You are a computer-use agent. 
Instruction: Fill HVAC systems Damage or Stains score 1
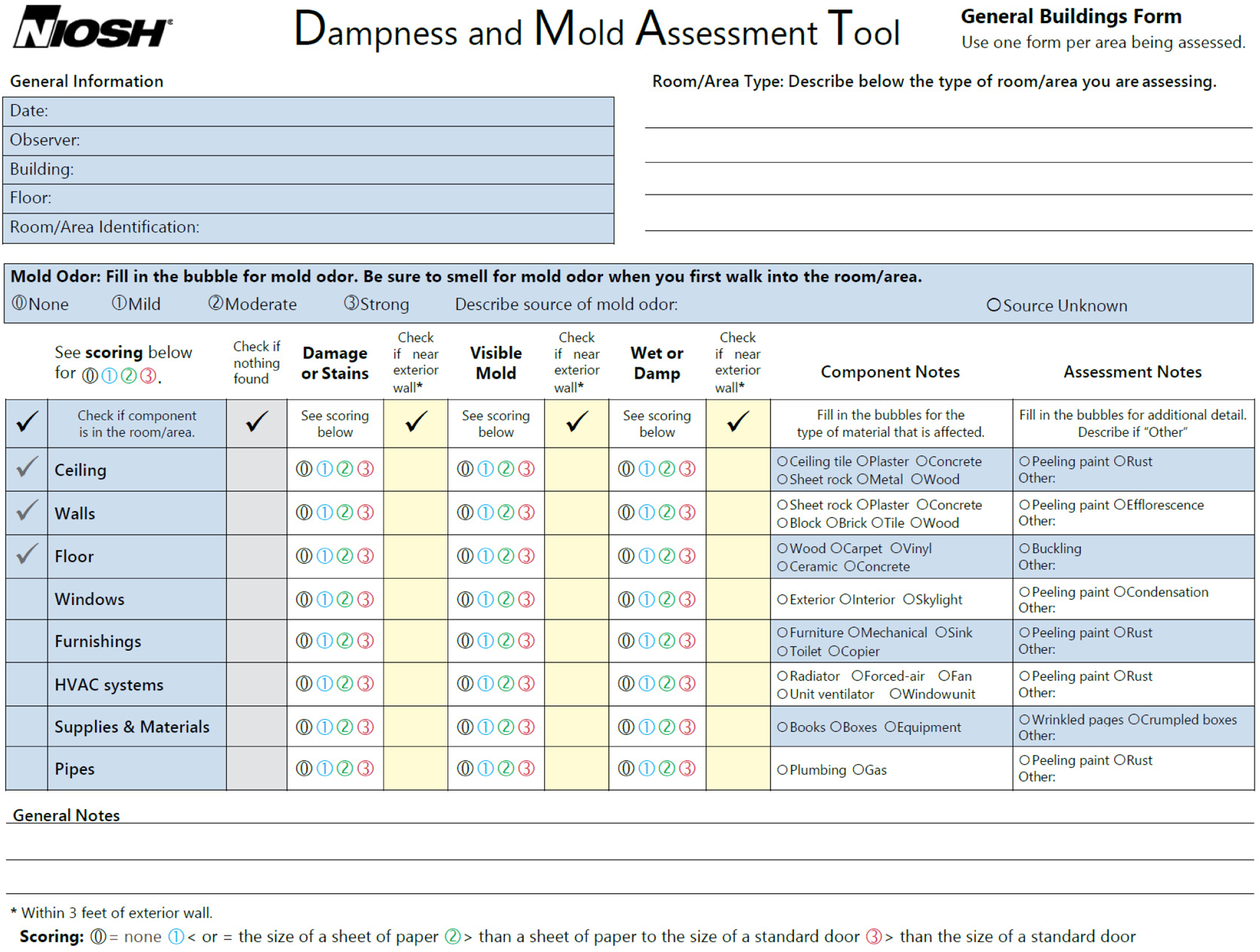(324, 684)
